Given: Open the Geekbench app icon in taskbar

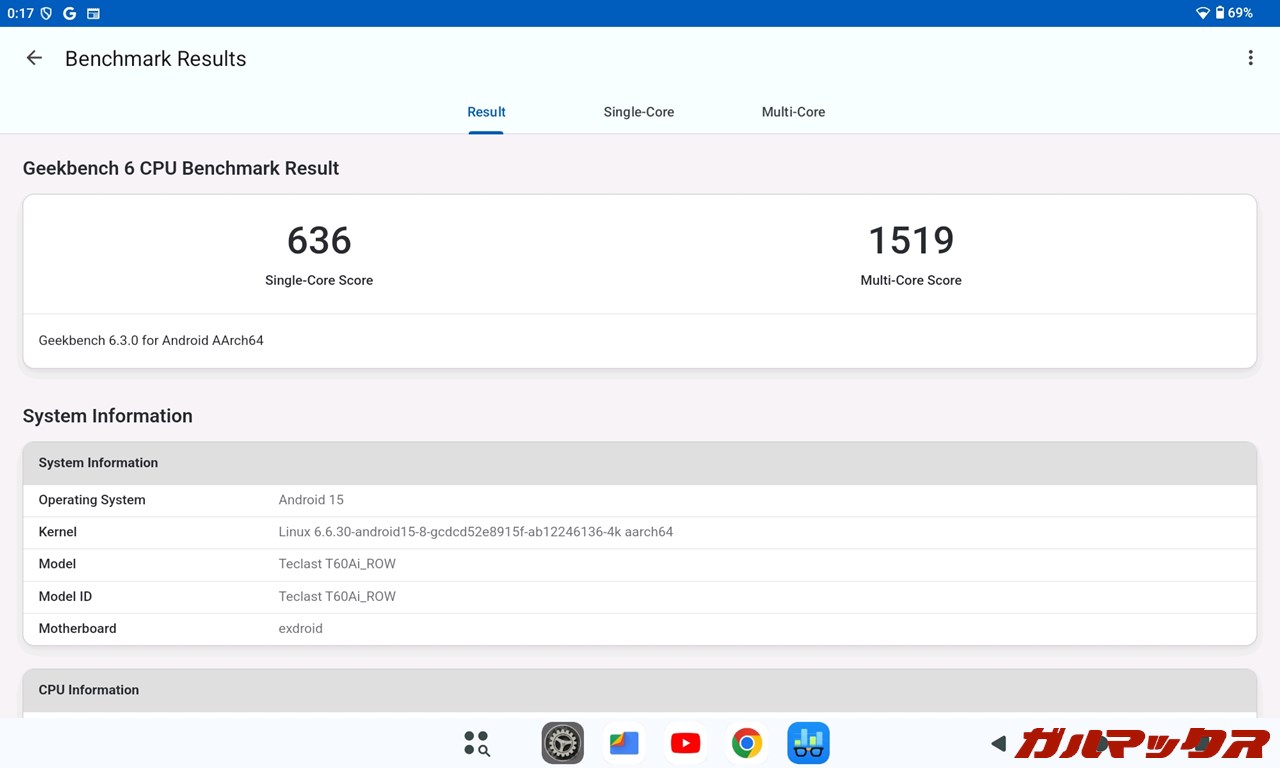Looking at the screenshot, I should (x=808, y=743).
